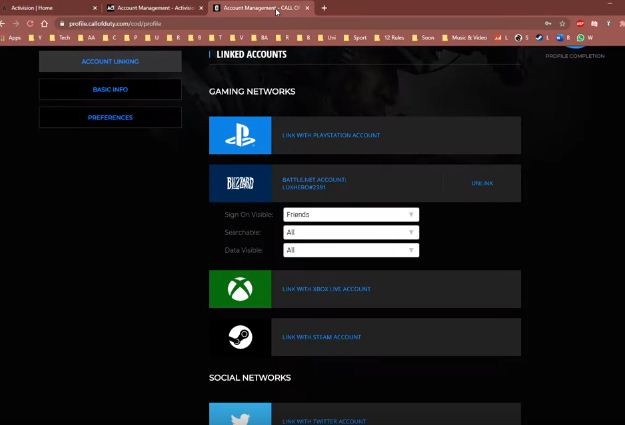Go back with the browser back arrow
The height and width of the screenshot is (425, 625).
(3, 24)
